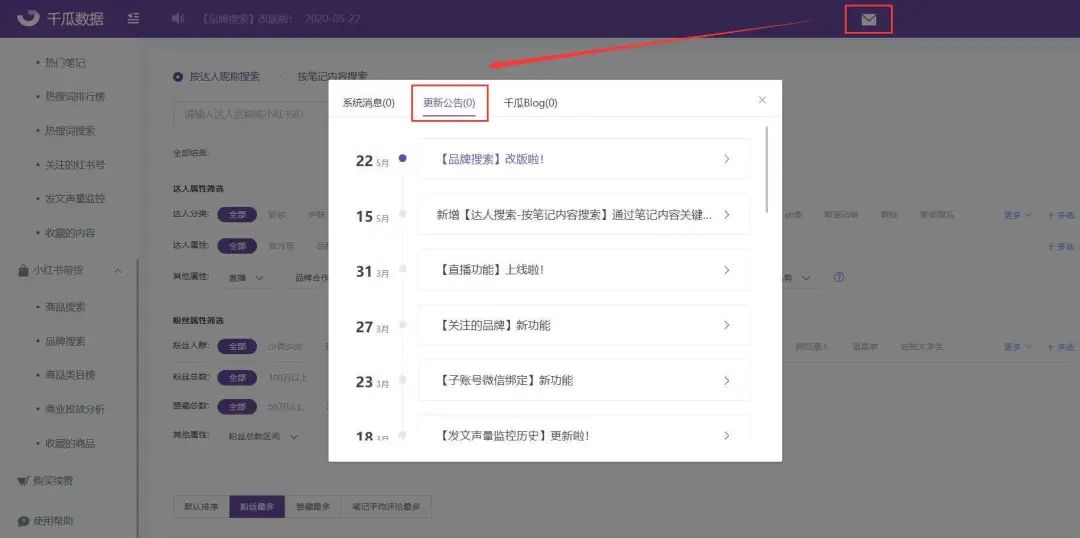
Task: Open dropdown left of help icon
Action: tap(799, 278)
